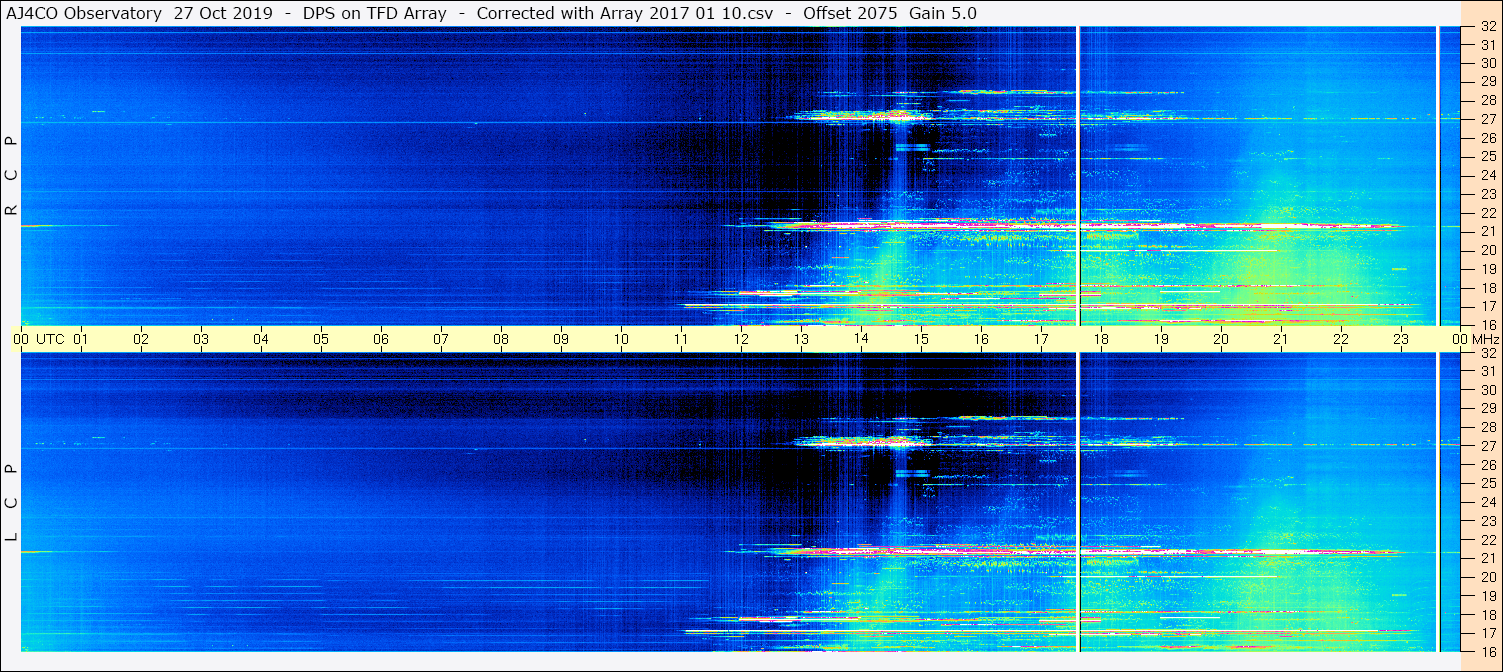
Task: Click the vertical 'L C P' panel label
Action: click(12, 502)
